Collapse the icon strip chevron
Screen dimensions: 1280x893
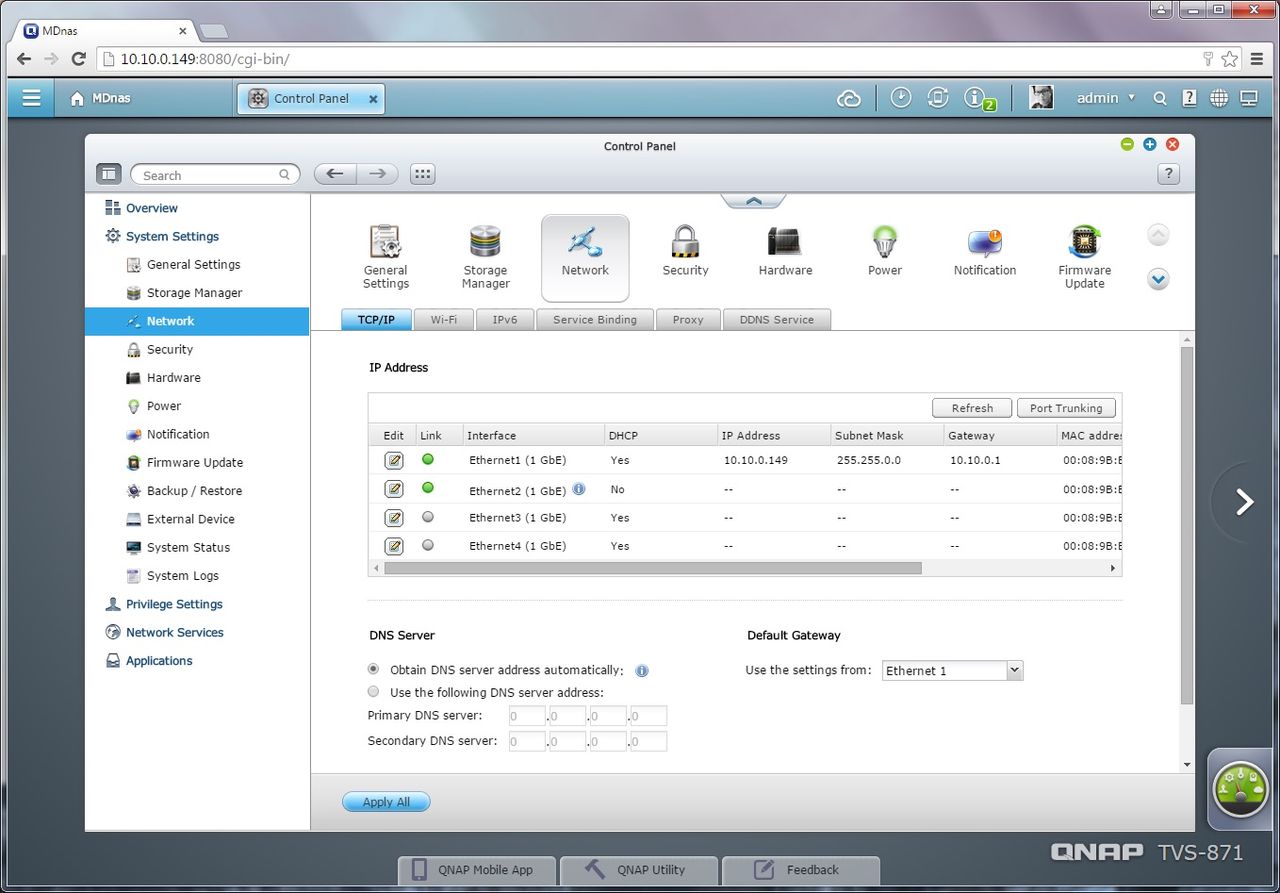pos(754,201)
